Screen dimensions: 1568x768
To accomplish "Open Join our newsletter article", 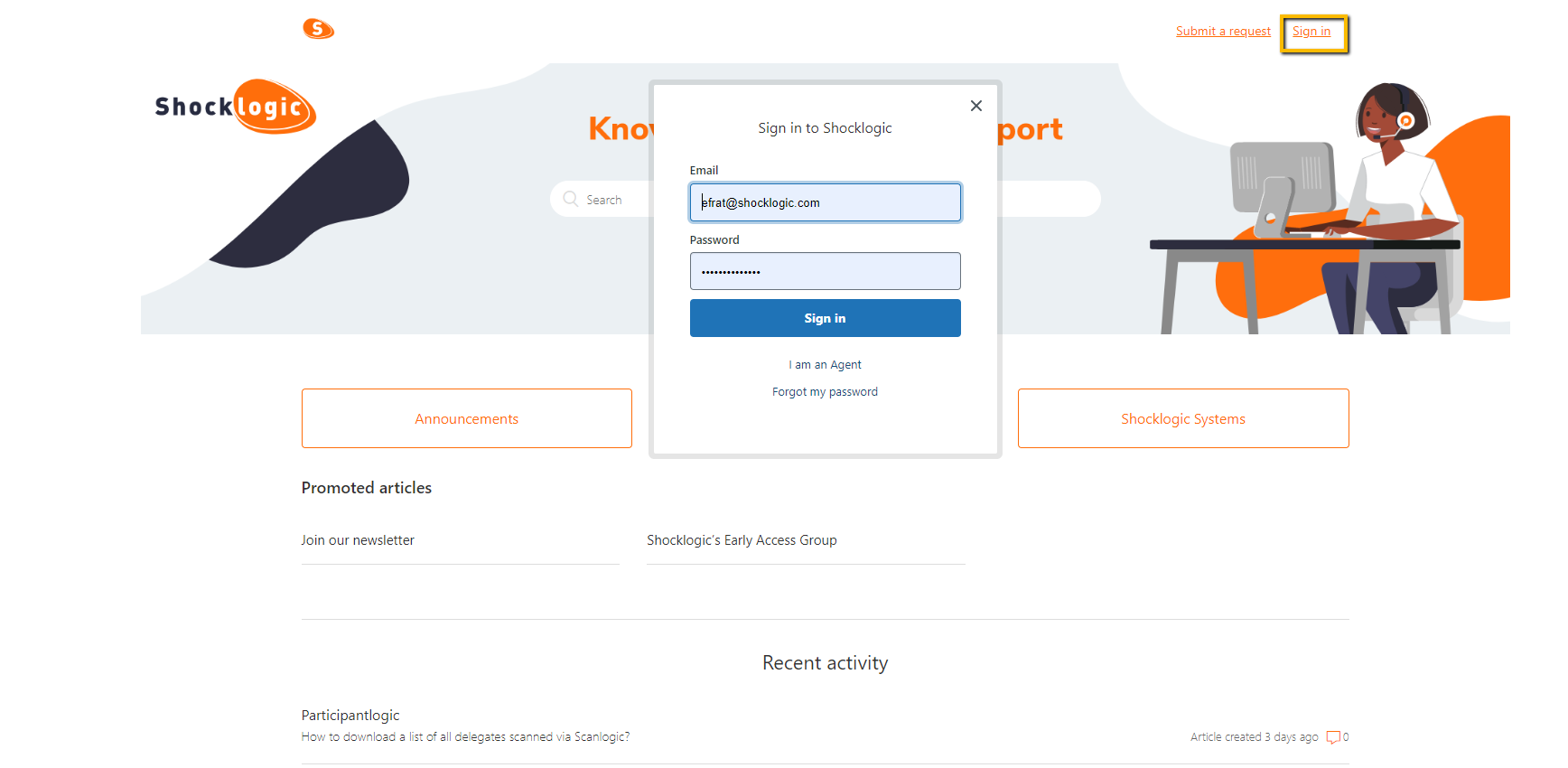I will (x=358, y=540).
